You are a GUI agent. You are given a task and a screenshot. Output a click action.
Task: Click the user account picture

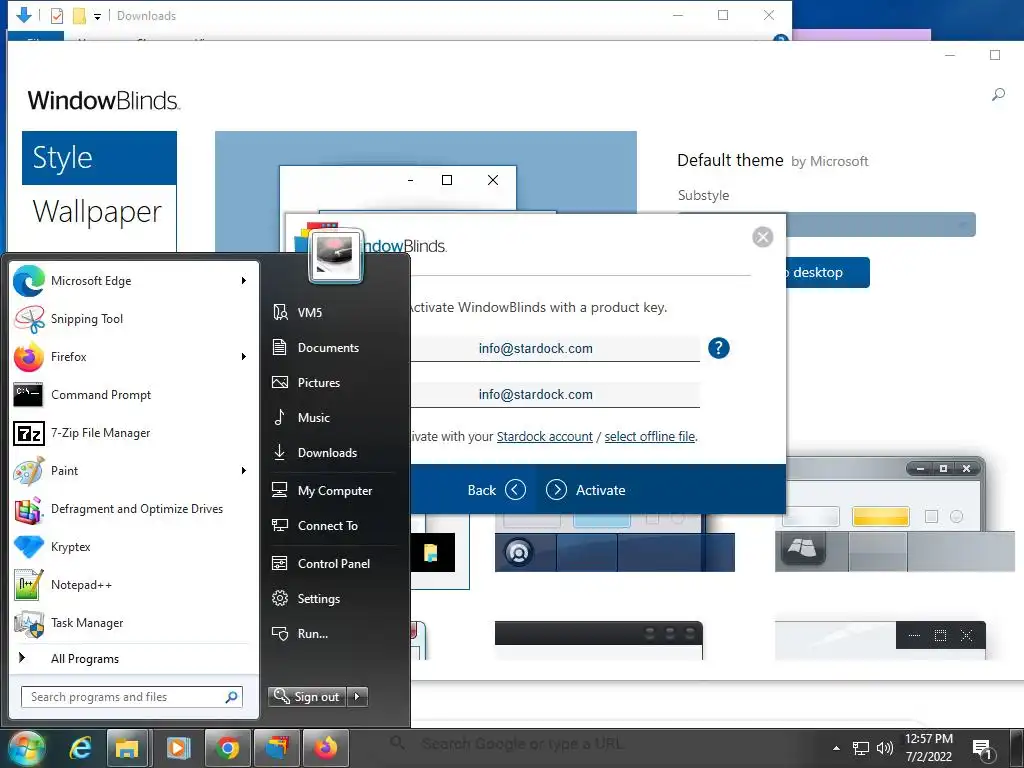(336, 255)
